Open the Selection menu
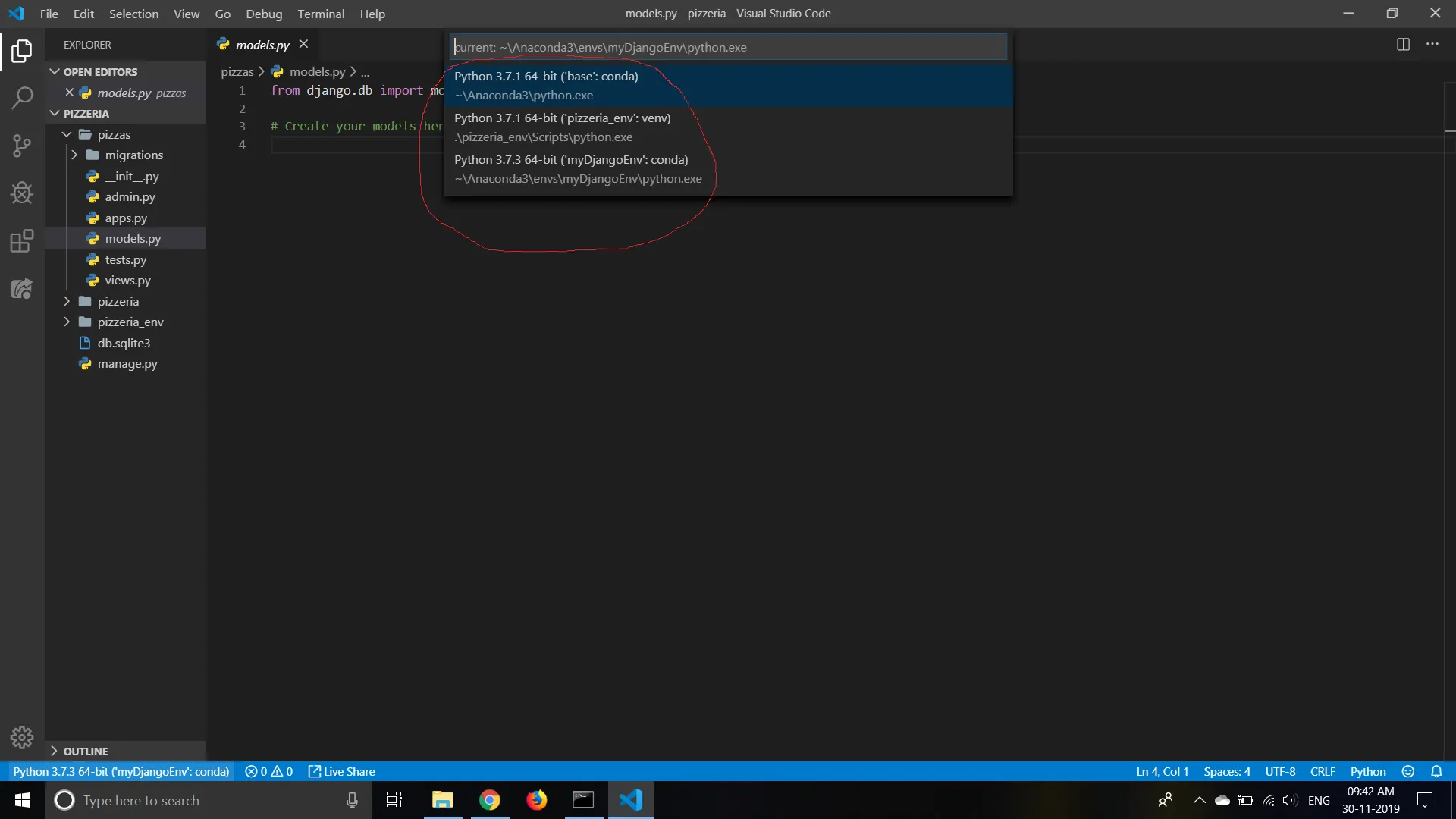 [133, 14]
